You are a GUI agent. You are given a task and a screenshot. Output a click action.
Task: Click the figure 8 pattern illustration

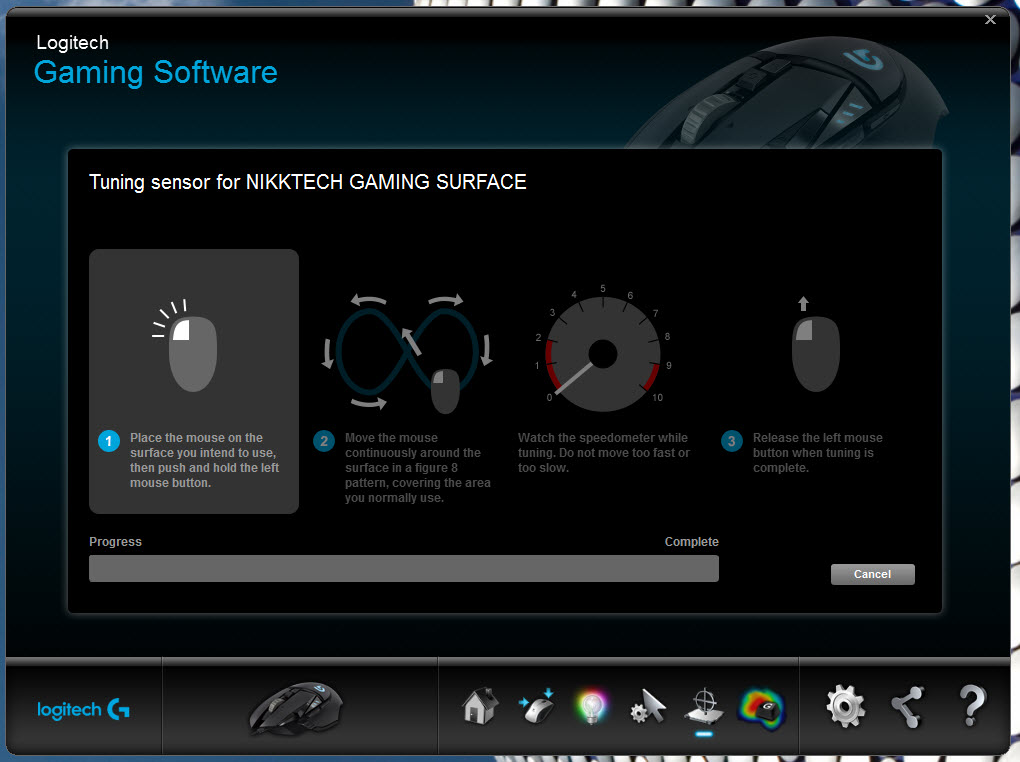point(408,353)
